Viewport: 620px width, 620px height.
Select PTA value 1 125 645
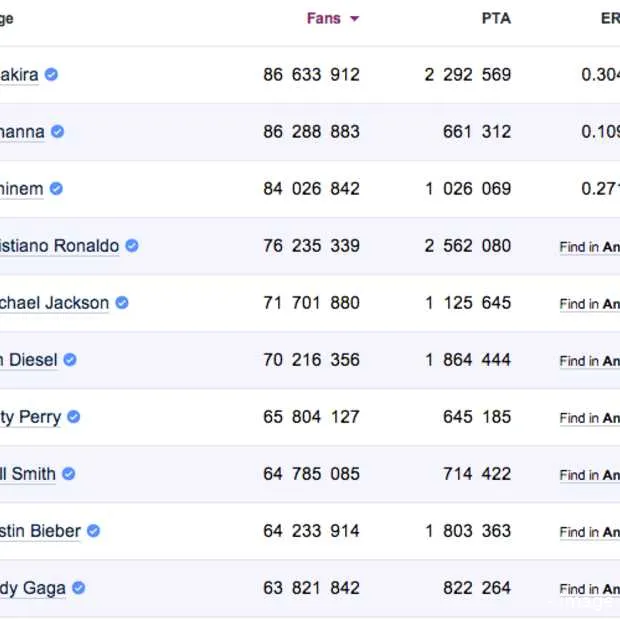point(468,303)
